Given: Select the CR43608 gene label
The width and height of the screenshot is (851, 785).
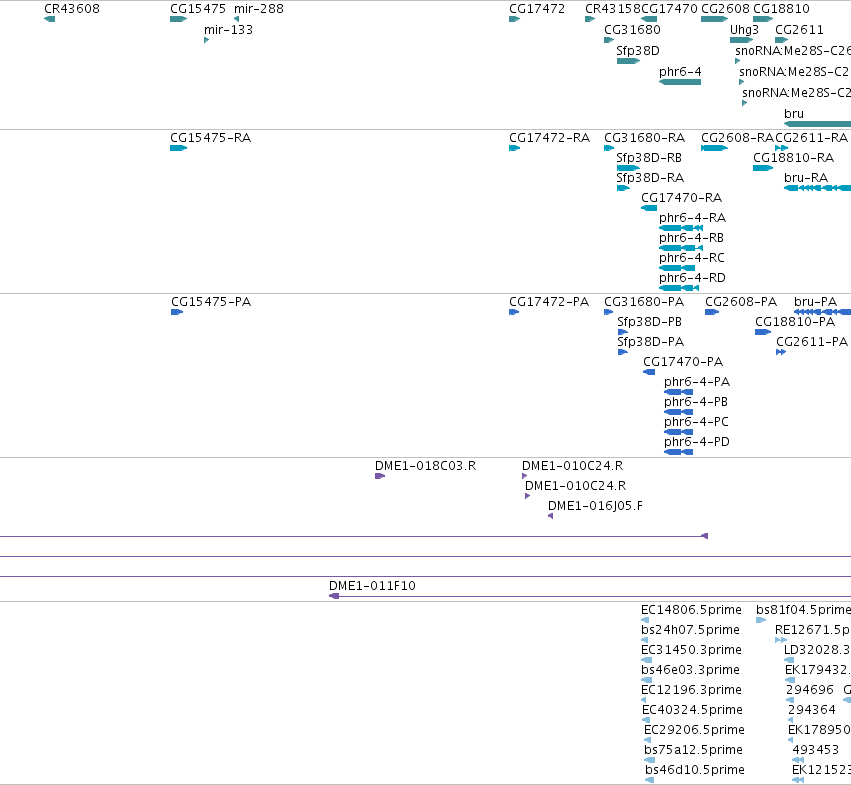Looking at the screenshot, I should pyautogui.click(x=72, y=9).
